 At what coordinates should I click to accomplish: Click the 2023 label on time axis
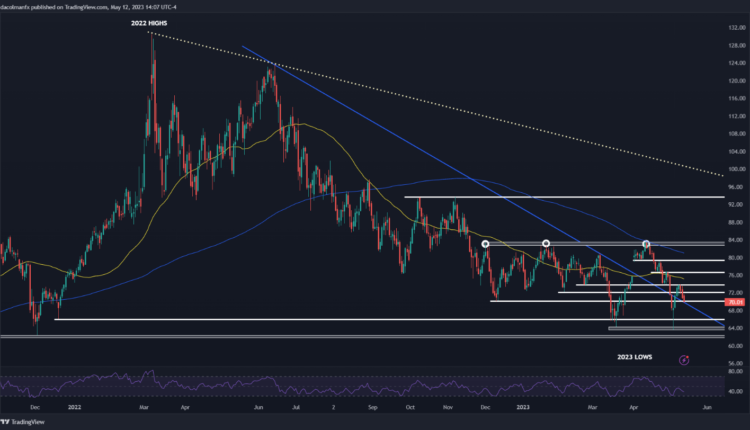[x=521, y=408]
